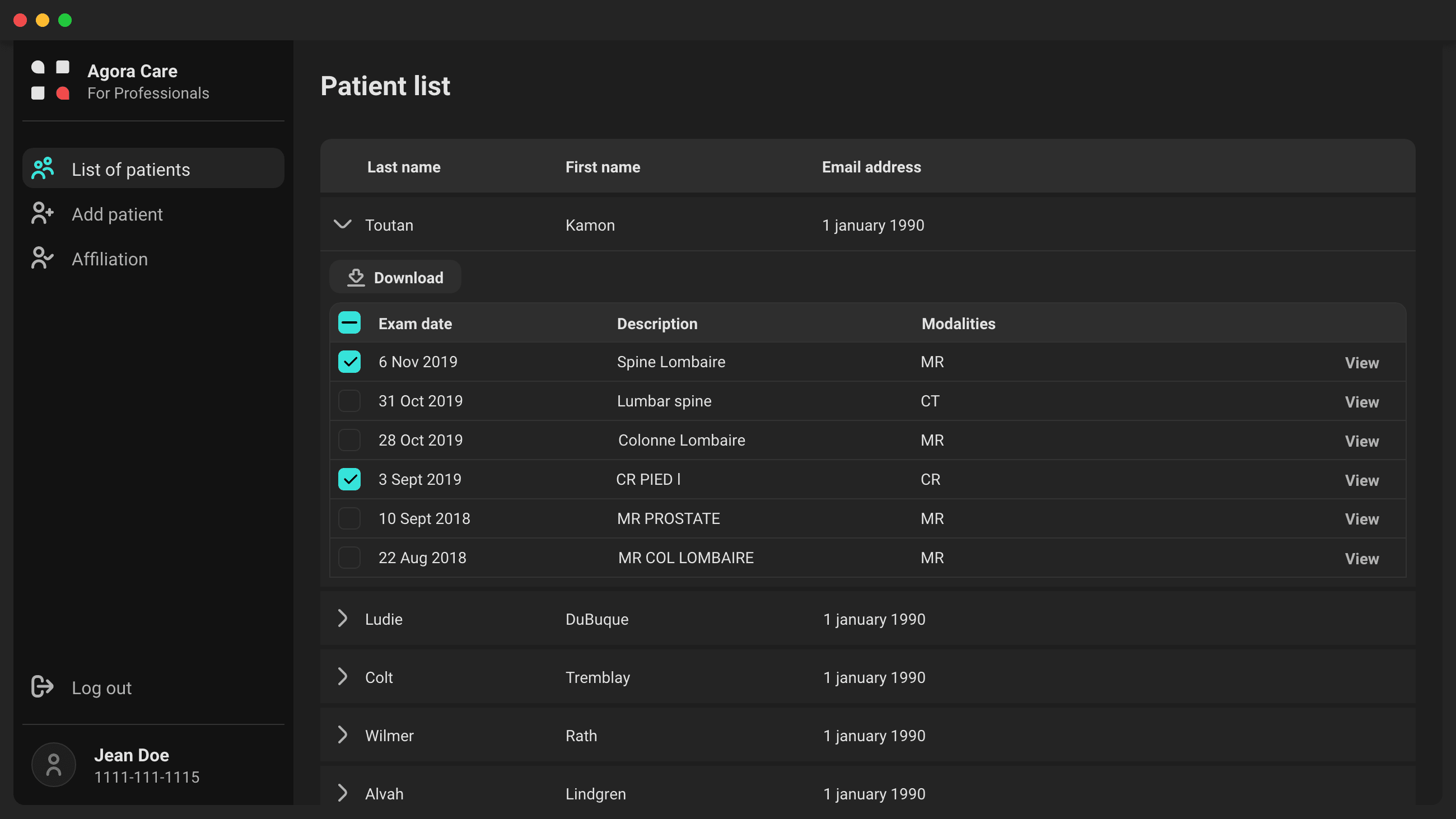The width and height of the screenshot is (1456, 819).
Task: Click the Affiliation person-check icon
Action: pos(41,258)
